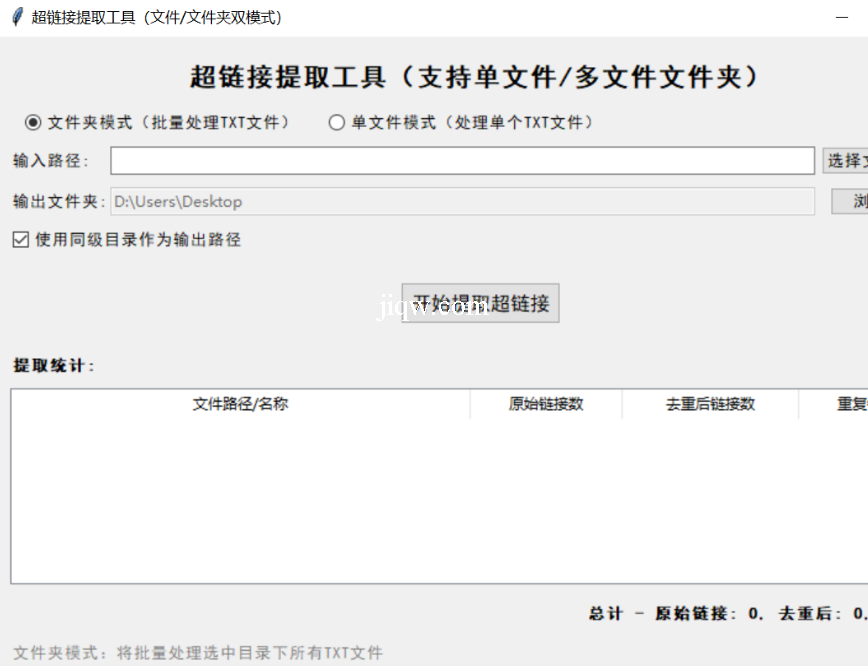Minimize the hyperlink extractor window
Viewport: 868px width, 666px height.
(842, 17)
